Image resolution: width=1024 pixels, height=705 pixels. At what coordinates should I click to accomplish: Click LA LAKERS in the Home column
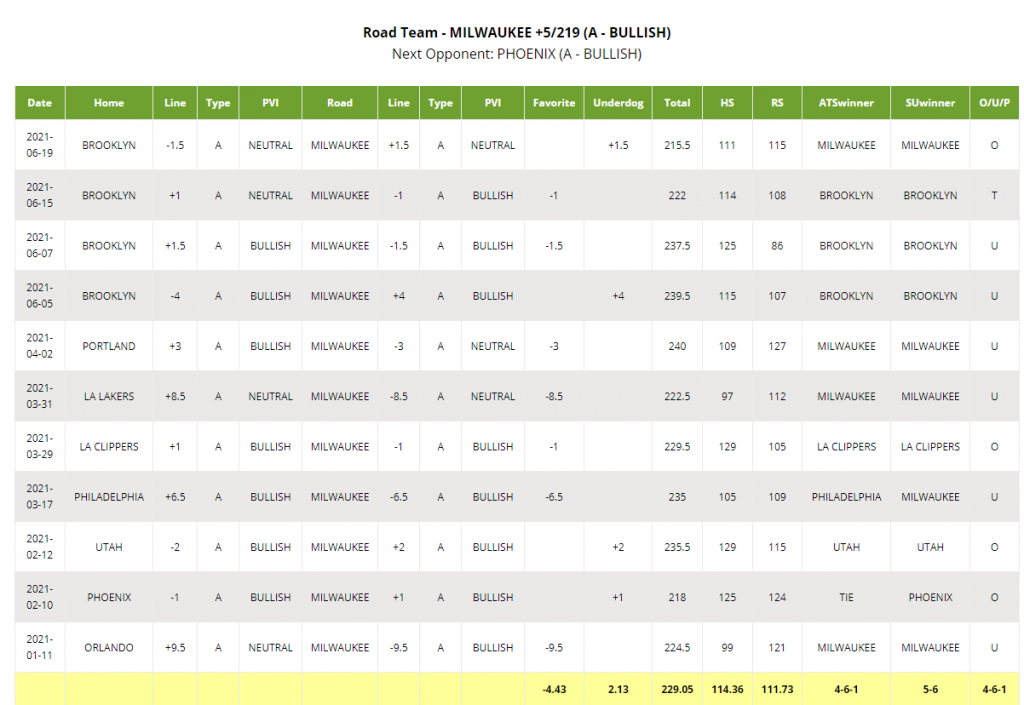click(109, 396)
